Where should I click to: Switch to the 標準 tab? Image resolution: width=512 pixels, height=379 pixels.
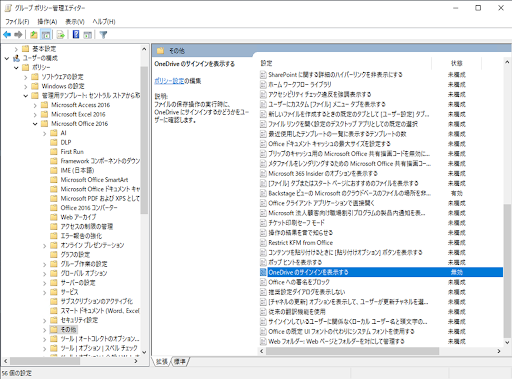point(180,361)
